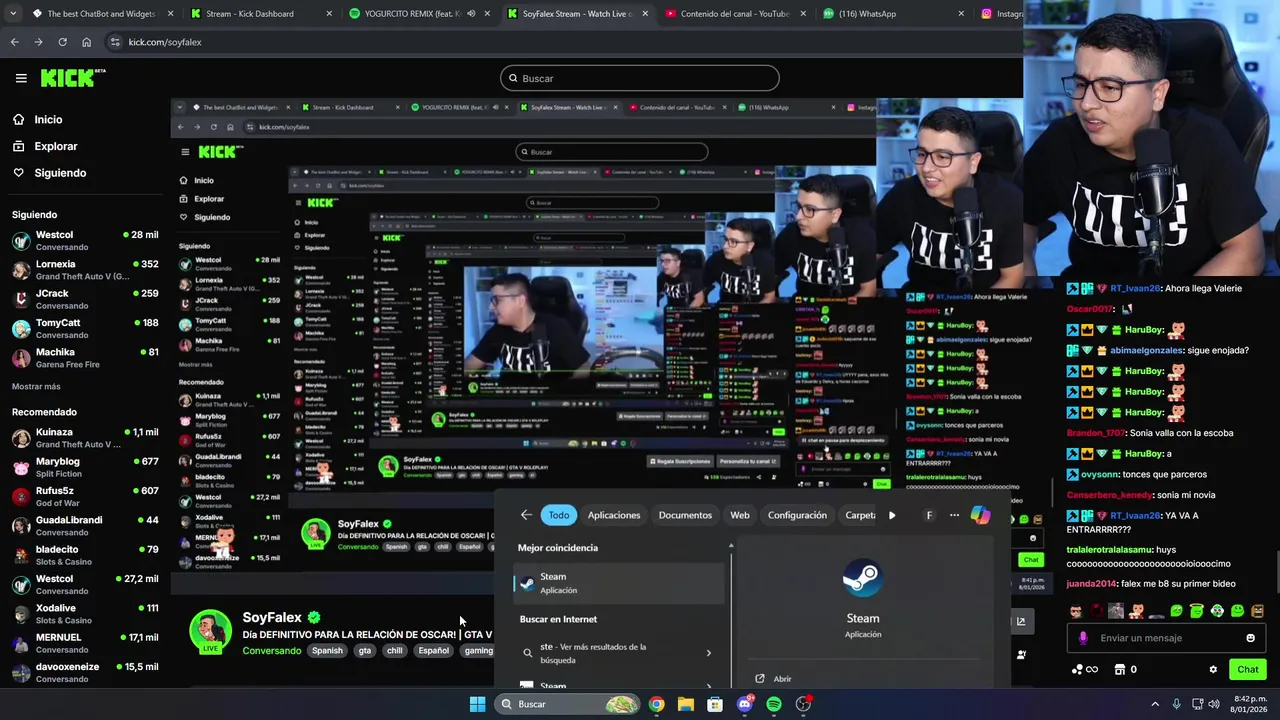
Task: Show more filter tabs with the arrow after Carpetas
Action: click(x=892, y=515)
